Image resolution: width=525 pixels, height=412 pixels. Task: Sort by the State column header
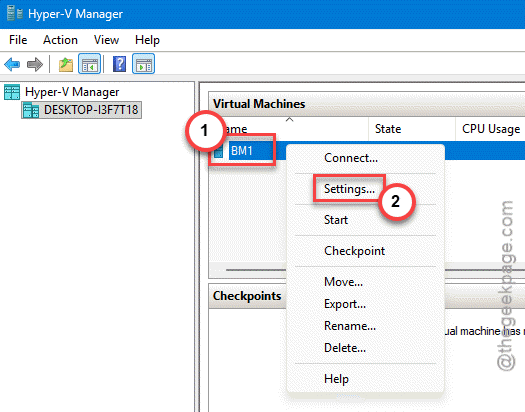pos(412,129)
